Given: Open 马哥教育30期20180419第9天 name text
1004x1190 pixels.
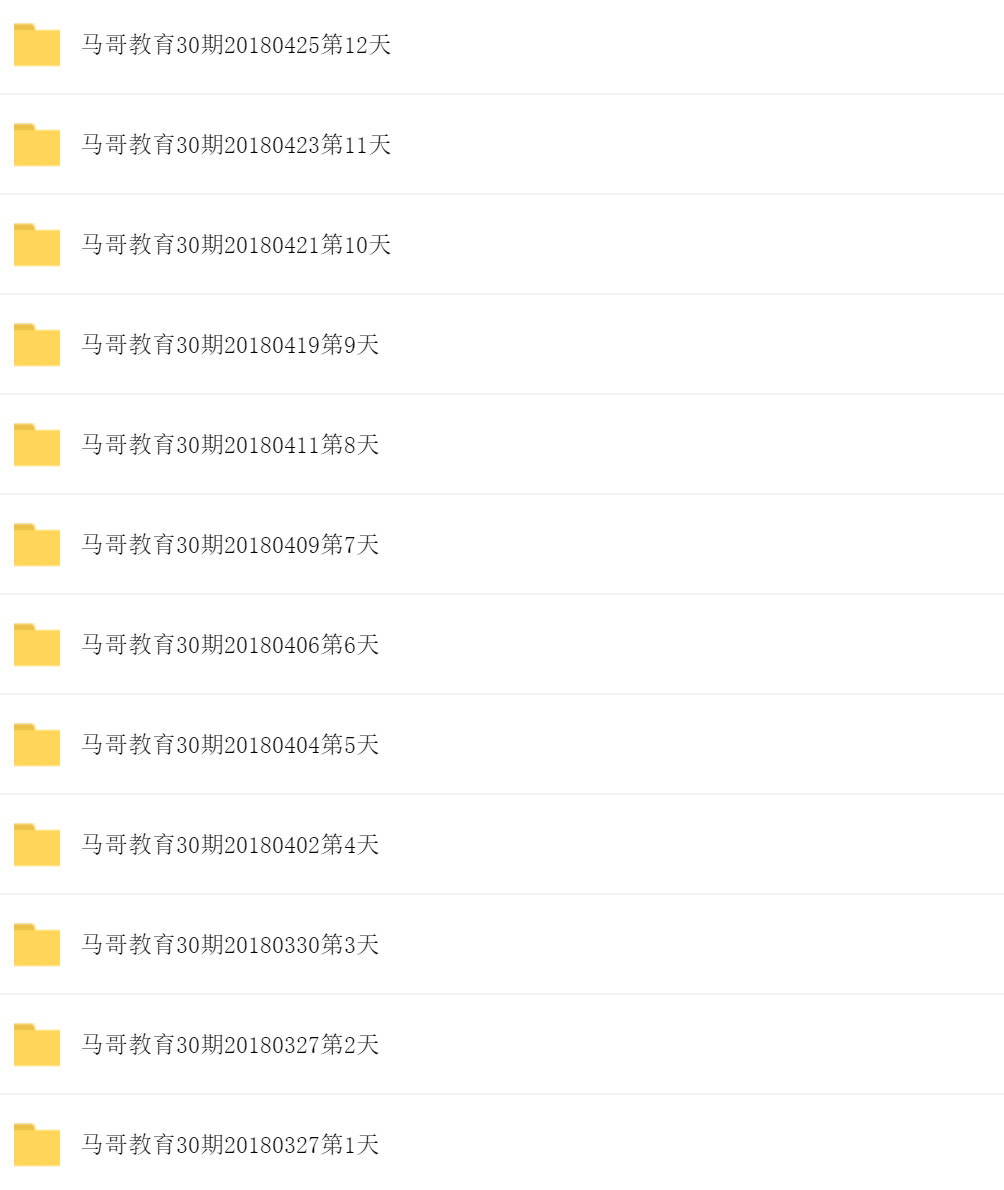Looking at the screenshot, I should tap(230, 345).
